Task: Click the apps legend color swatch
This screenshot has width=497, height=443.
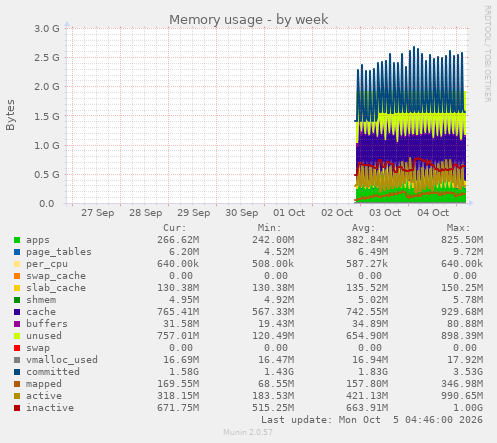Action: [x=17, y=240]
